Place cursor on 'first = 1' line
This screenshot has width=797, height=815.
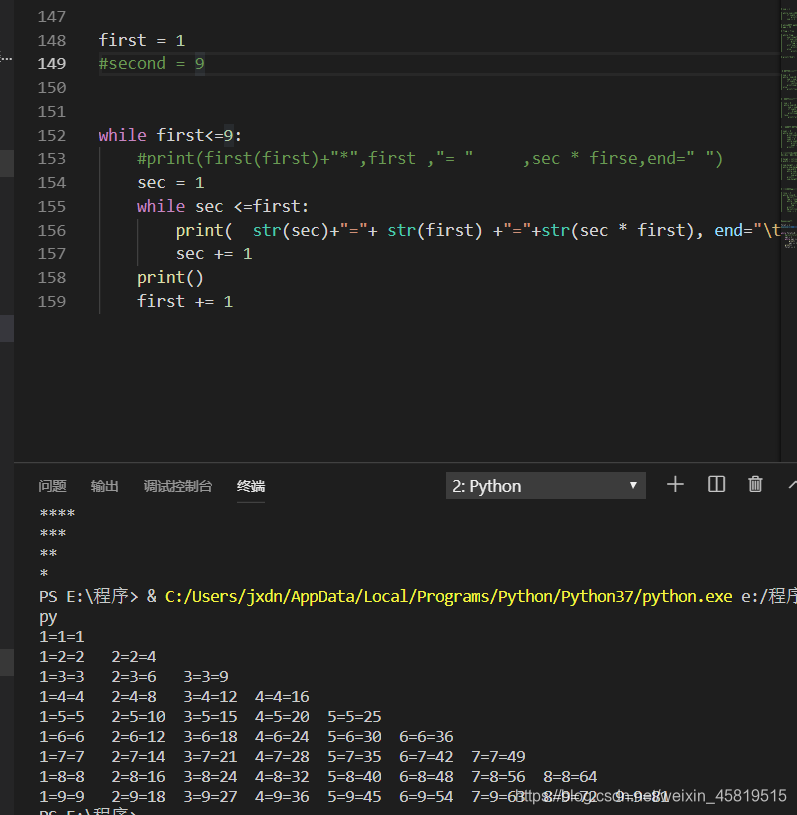142,40
